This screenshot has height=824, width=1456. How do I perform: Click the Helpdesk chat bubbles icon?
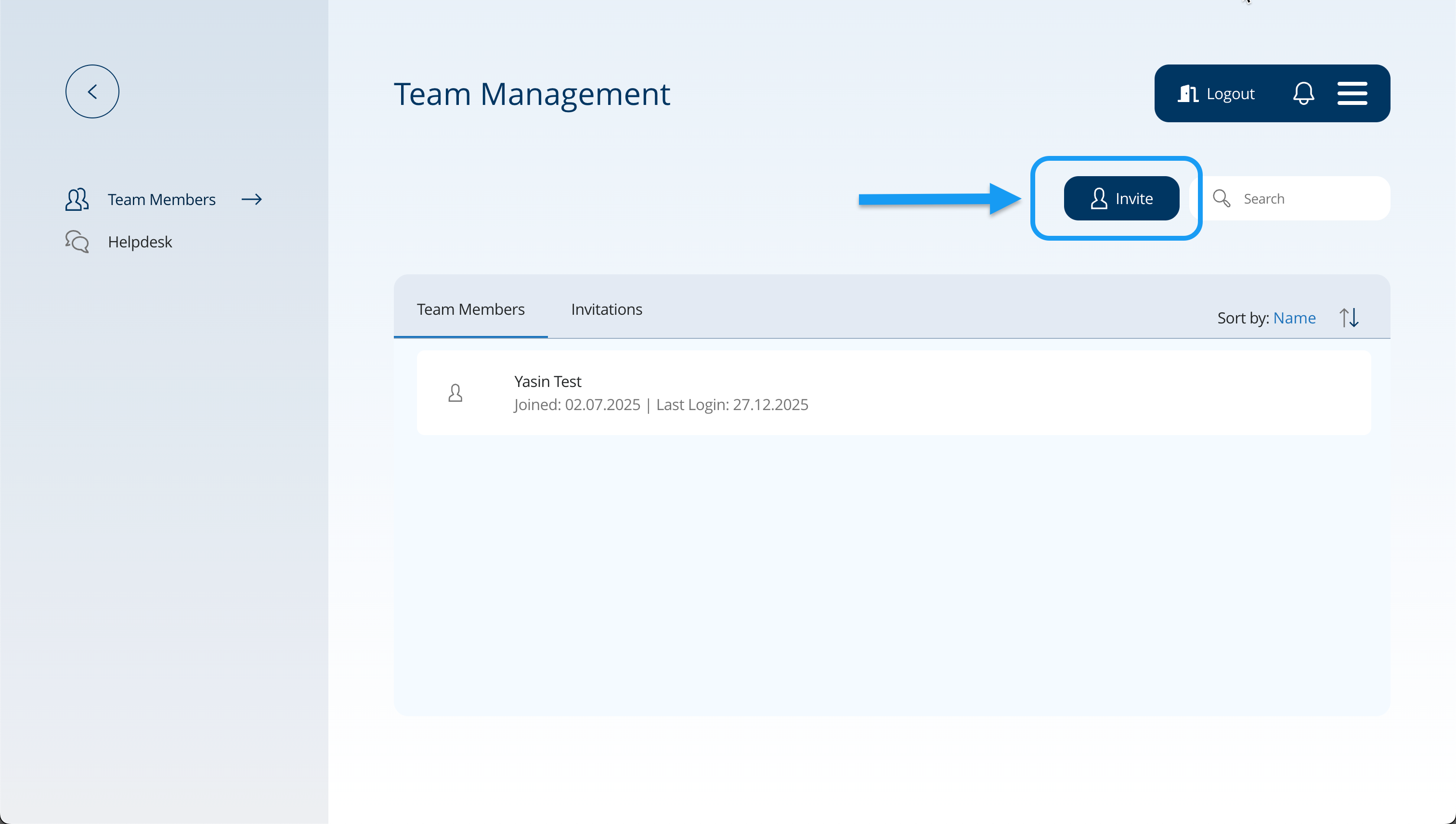click(77, 242)
